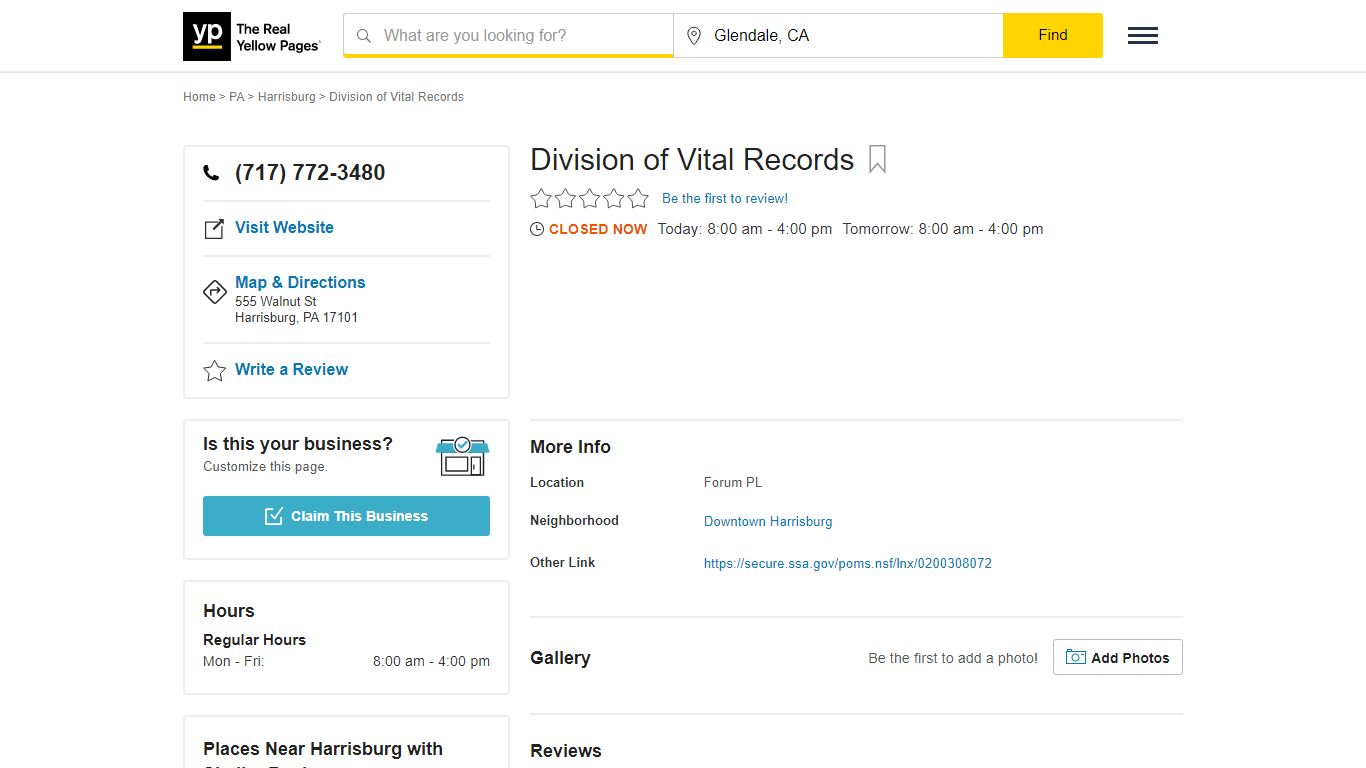Click 'Be the first to review!' link

(725, 198)
